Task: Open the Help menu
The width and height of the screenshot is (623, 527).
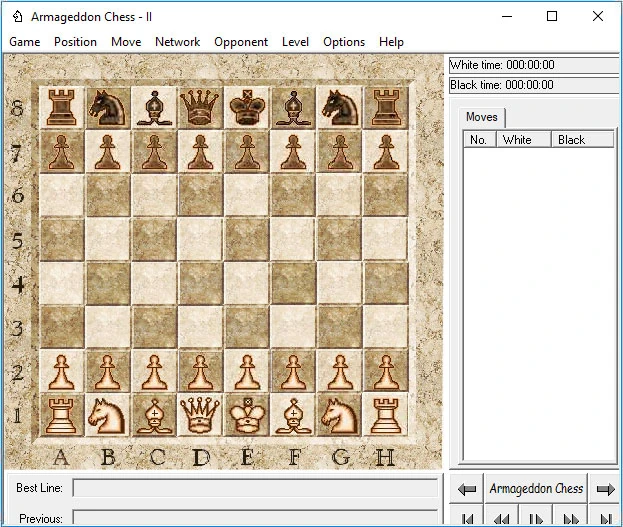Action: [x=391, y=42]
